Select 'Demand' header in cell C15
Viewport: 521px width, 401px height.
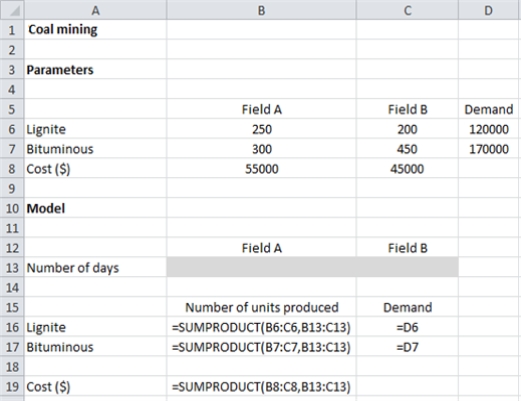[x=407, y=307]
